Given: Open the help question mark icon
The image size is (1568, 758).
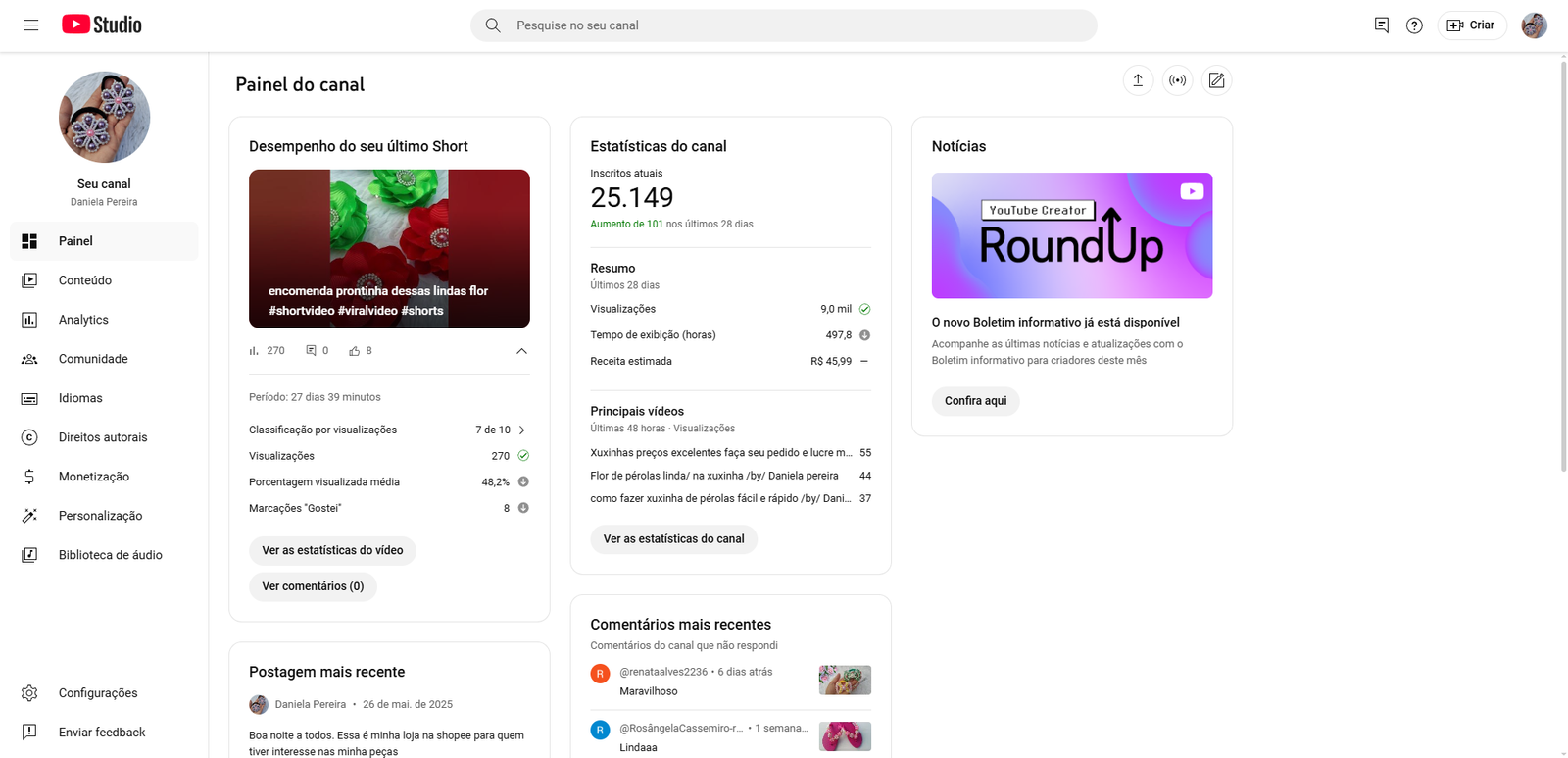Looking at the screenshot, I should click(x=1414, y=25).
